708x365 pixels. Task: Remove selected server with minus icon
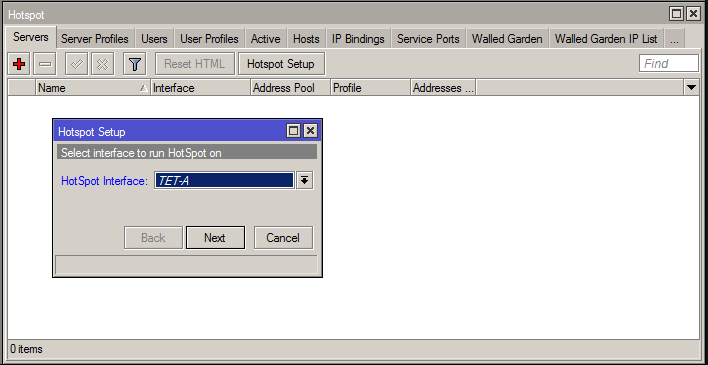[x=45, y=64]
